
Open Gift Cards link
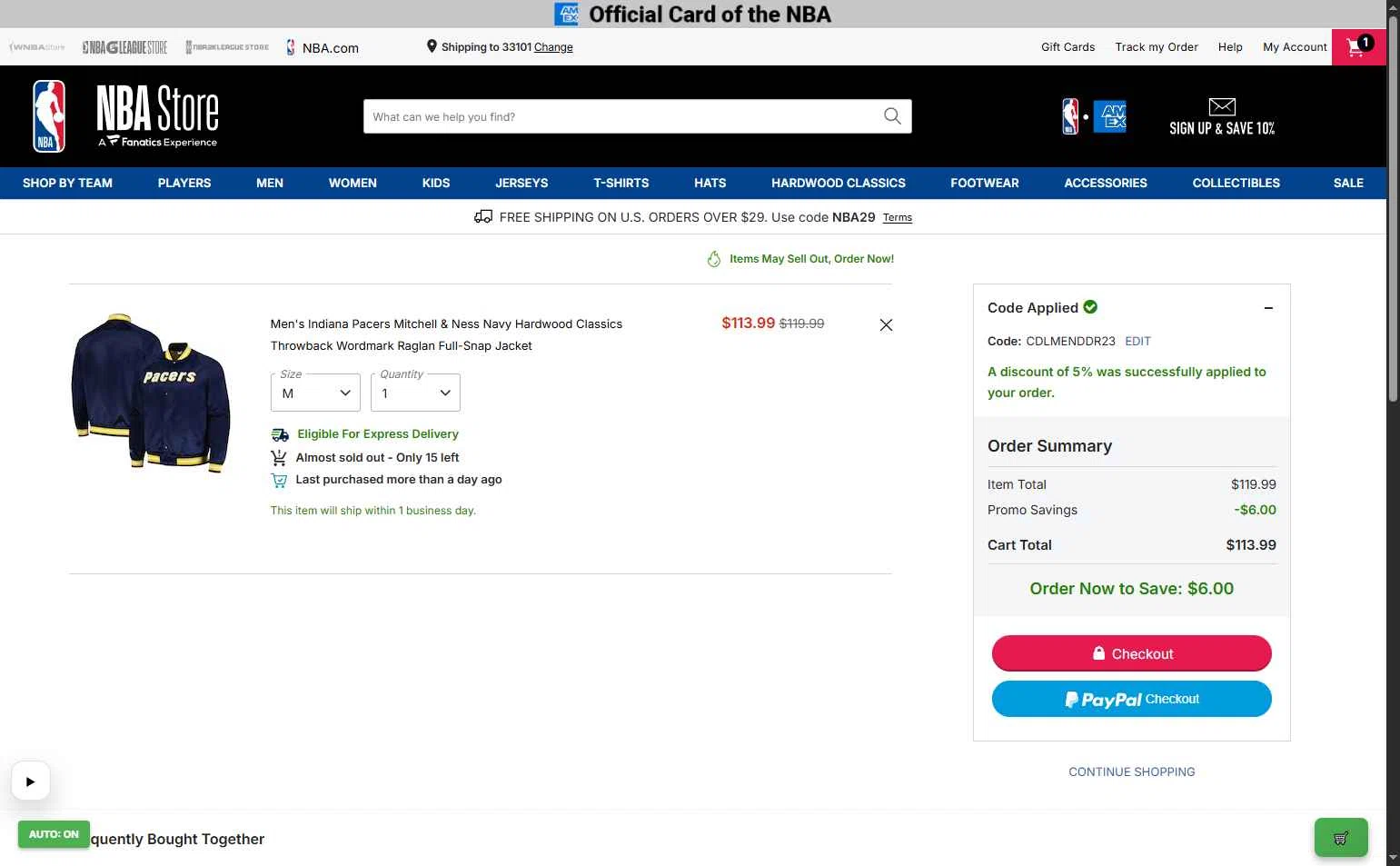tap(1067, 47)
